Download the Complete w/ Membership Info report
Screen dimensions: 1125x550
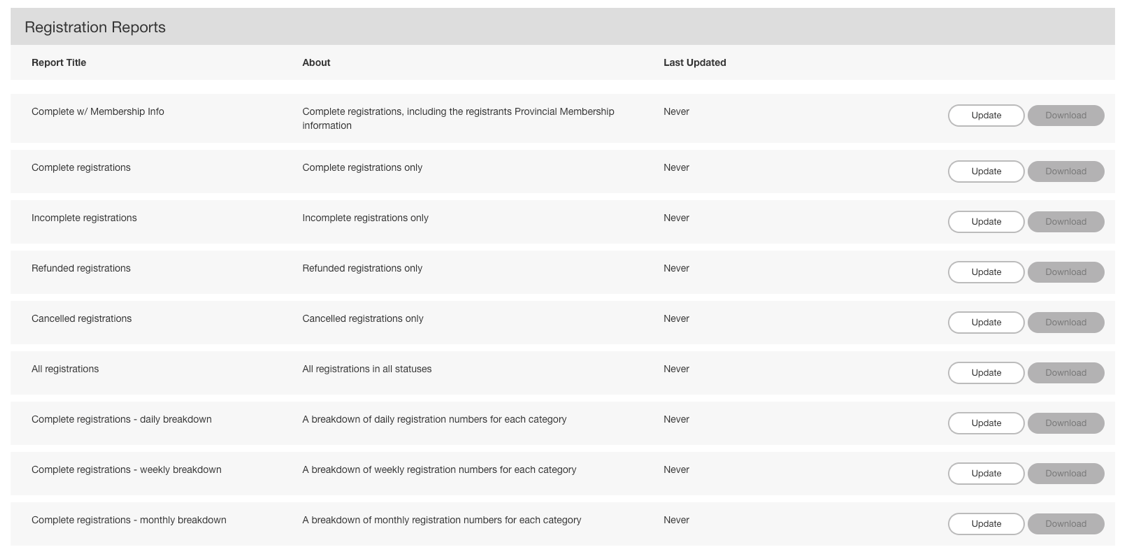1065,116
